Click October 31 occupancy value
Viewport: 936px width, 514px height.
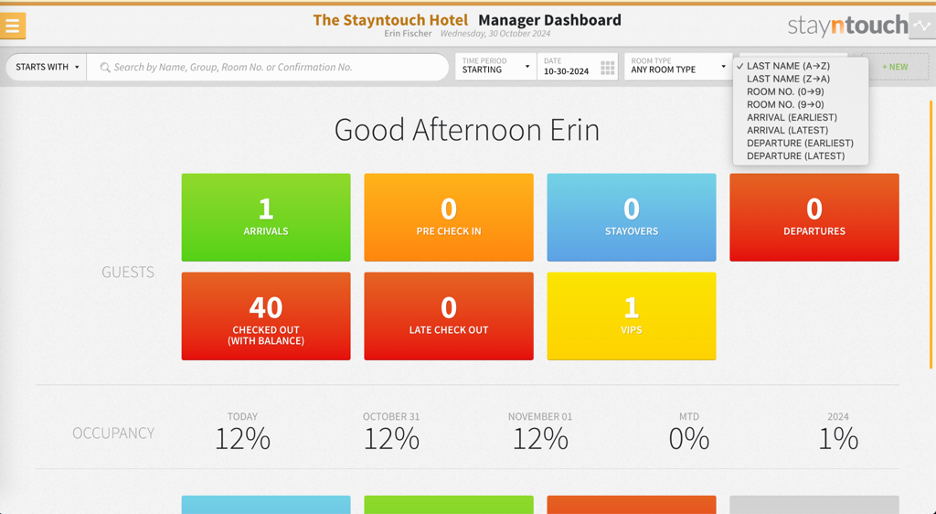392,439
